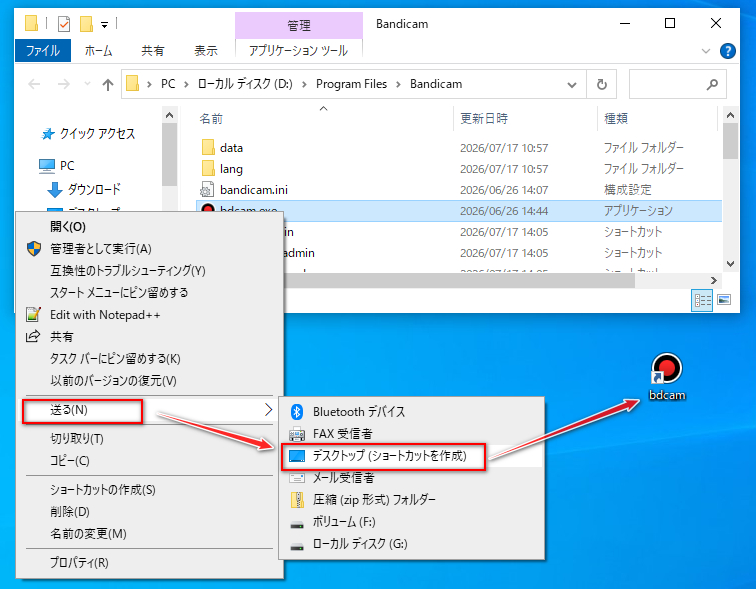This screenshot has height=589, width=756.
Task: Switch to the 表示 ribbon tab
Action: tap(206, 50)
